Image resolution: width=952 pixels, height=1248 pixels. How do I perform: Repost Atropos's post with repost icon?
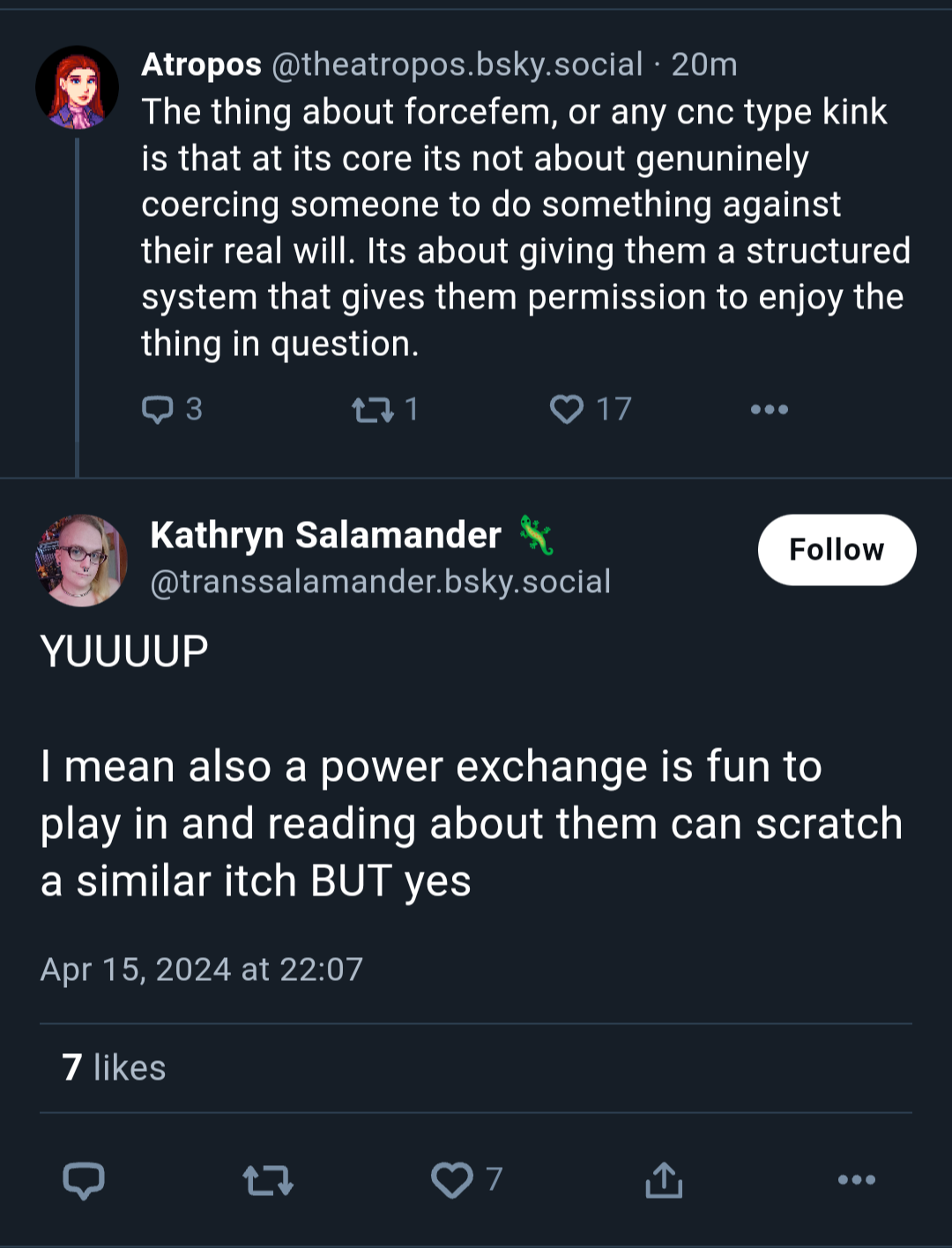click(x=373, y=410)
